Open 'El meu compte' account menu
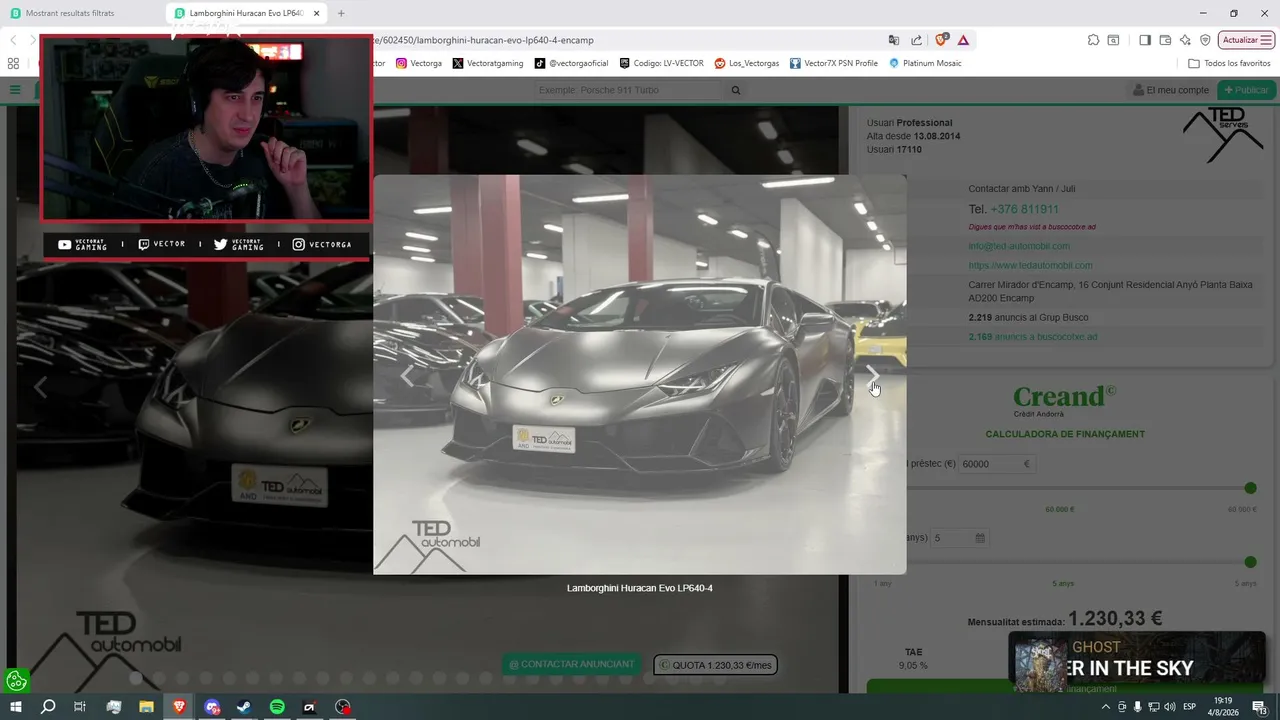Screen dimensions: 1280x720 click(x=1171, y=90)
